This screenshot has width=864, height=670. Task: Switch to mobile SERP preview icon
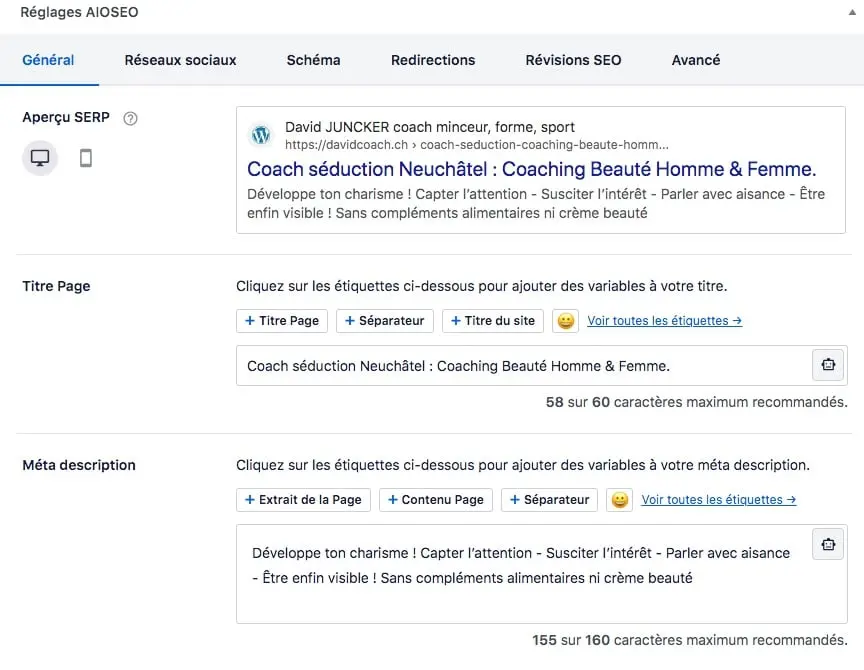[85, 158]
